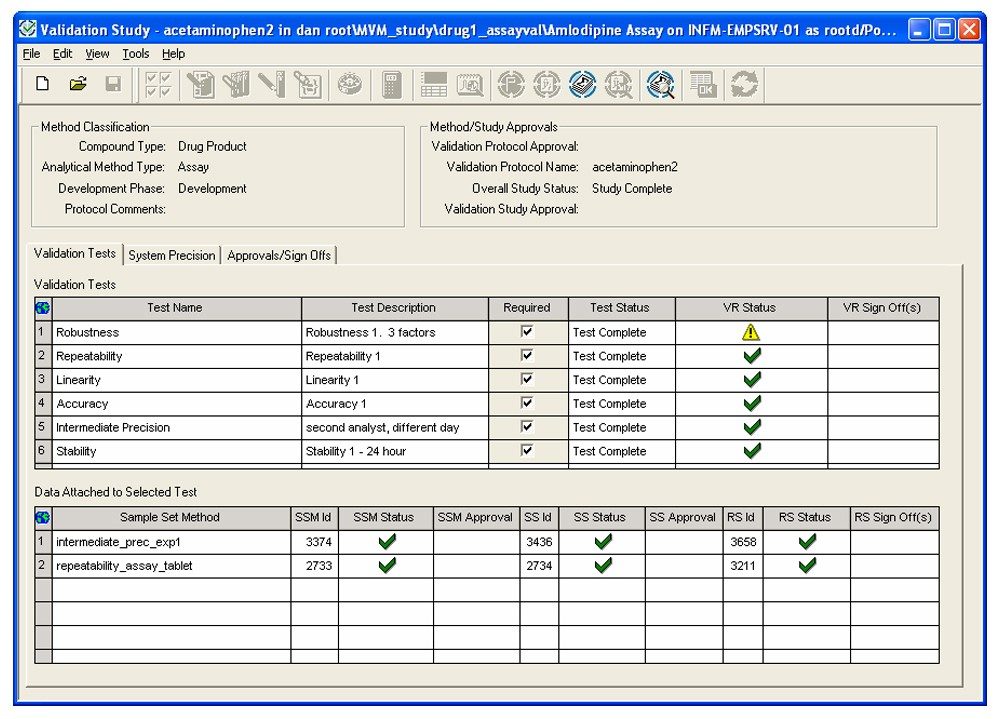The image size is (1000, 719).
Task: Toggle the Required checkbox for Robustness
Action: coord(527,332)
